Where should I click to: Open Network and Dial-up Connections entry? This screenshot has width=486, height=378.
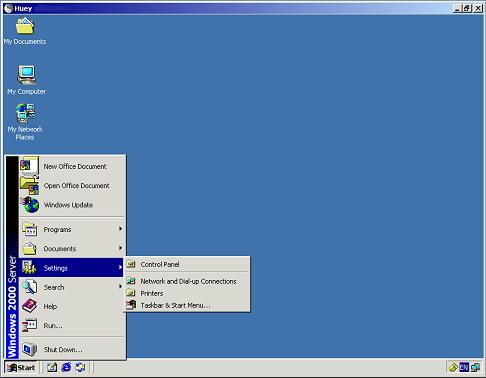tap(187, 281)
